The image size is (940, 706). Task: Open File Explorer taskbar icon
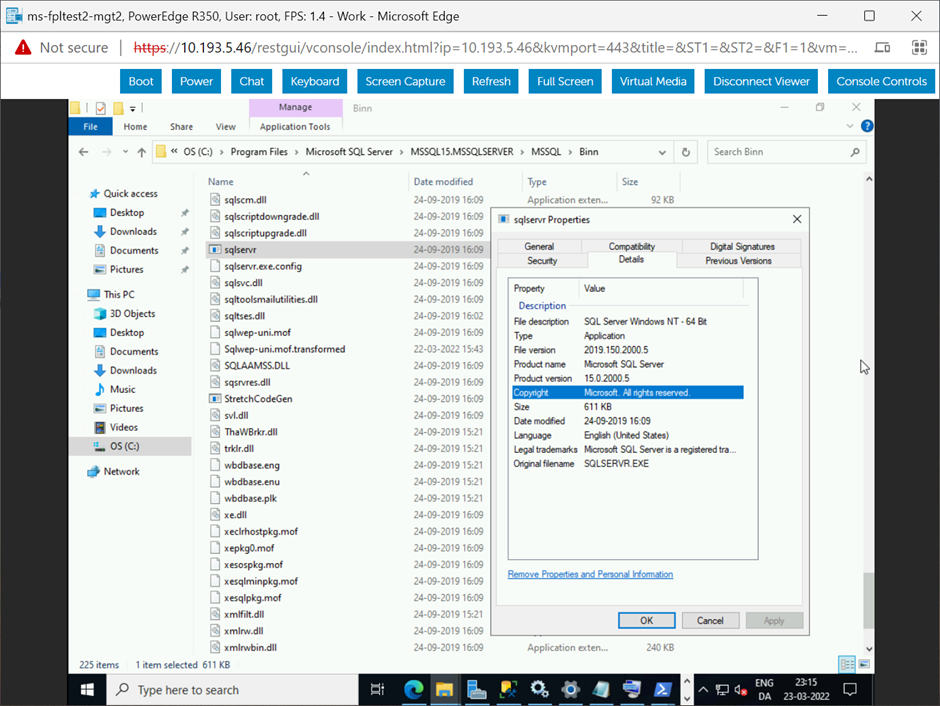444,690
